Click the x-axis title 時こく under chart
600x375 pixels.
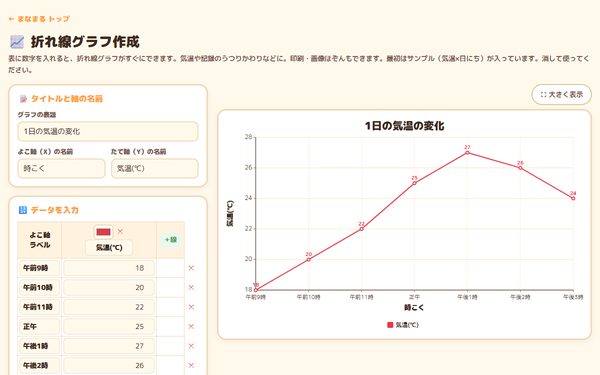(414, 307)
